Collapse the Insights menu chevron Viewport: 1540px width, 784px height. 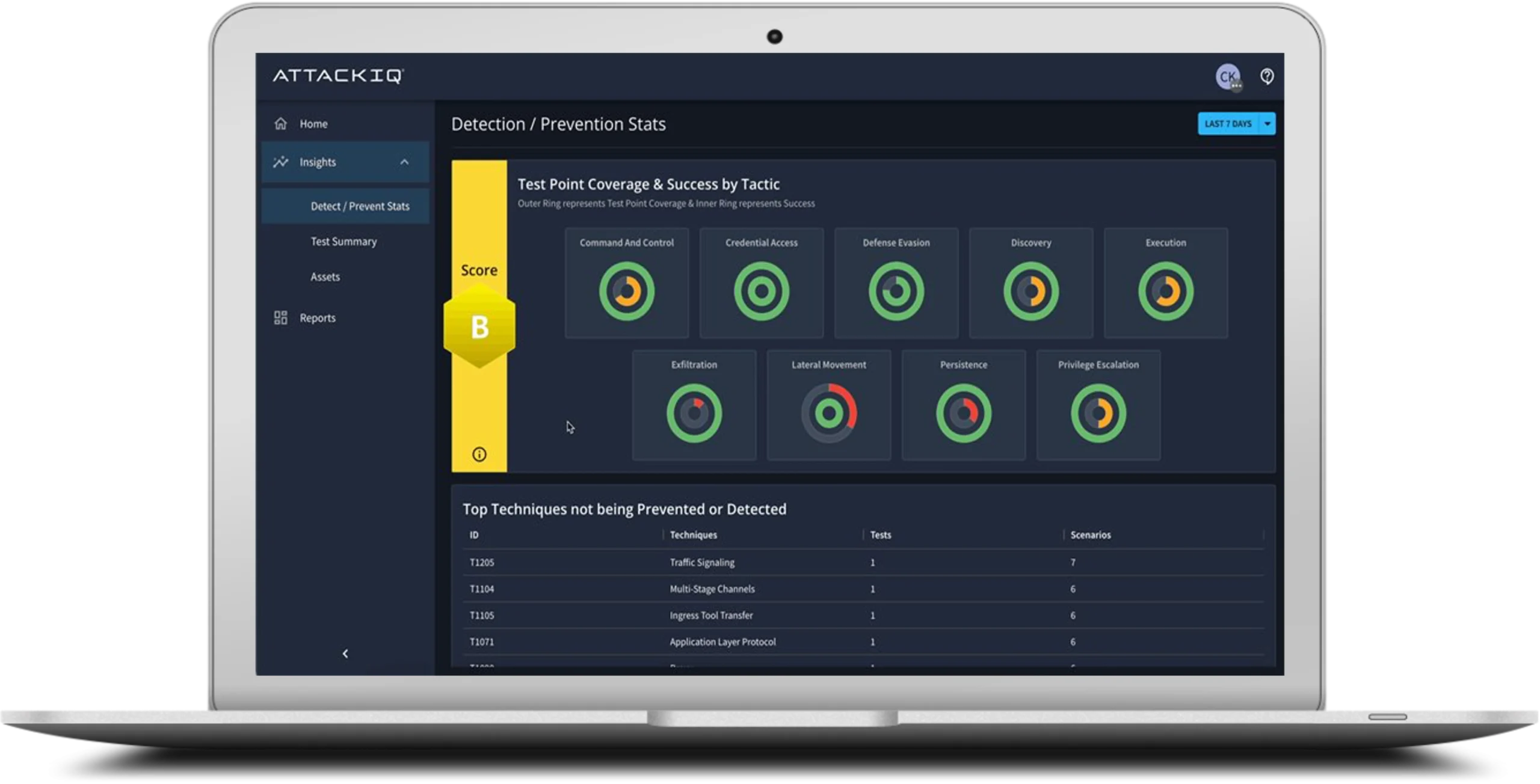404,162
